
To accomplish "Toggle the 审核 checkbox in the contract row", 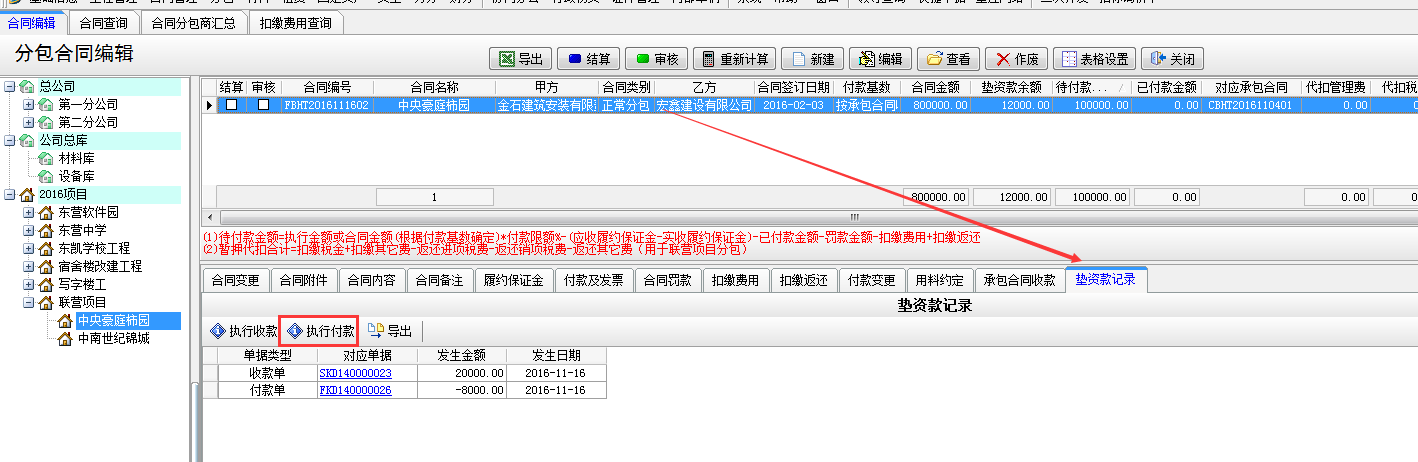I will [263, 105].
